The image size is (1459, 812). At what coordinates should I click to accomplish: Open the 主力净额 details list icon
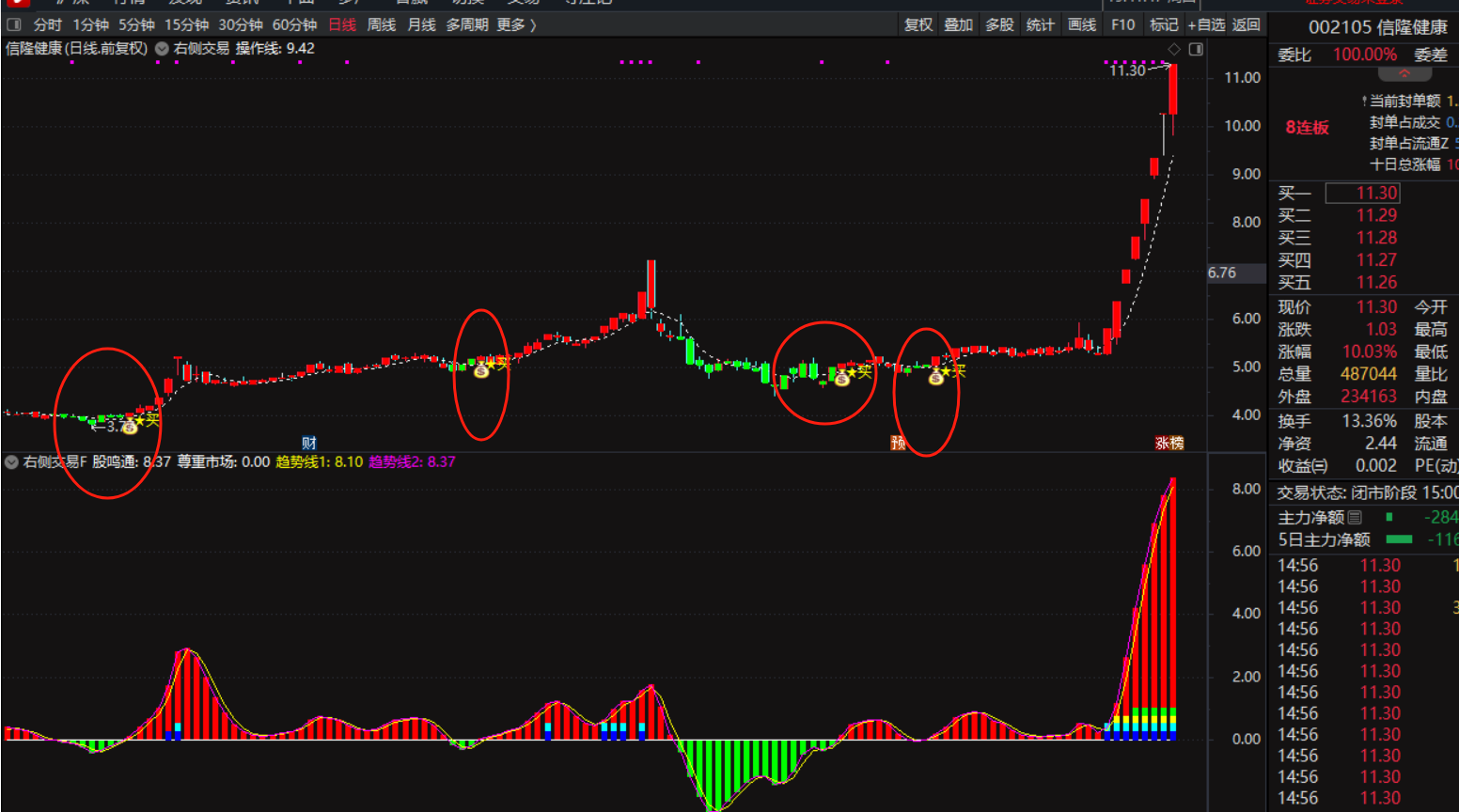point(1355,517)
